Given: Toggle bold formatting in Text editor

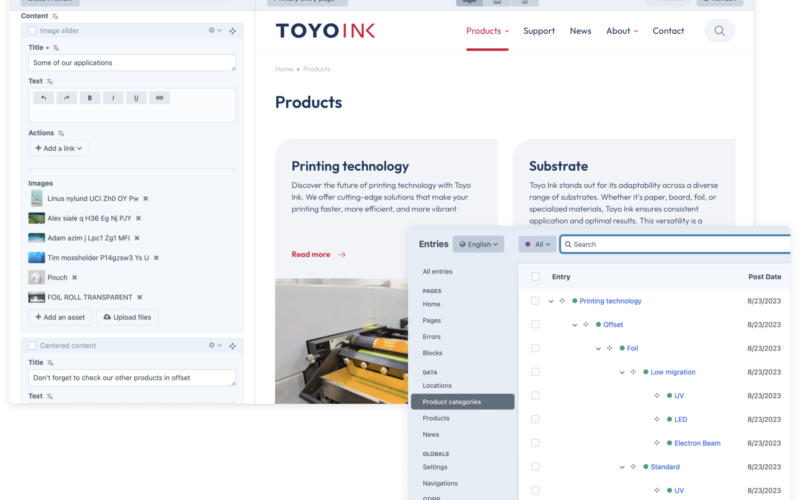Looking at the screenshot, I should [x=90, y=97].
